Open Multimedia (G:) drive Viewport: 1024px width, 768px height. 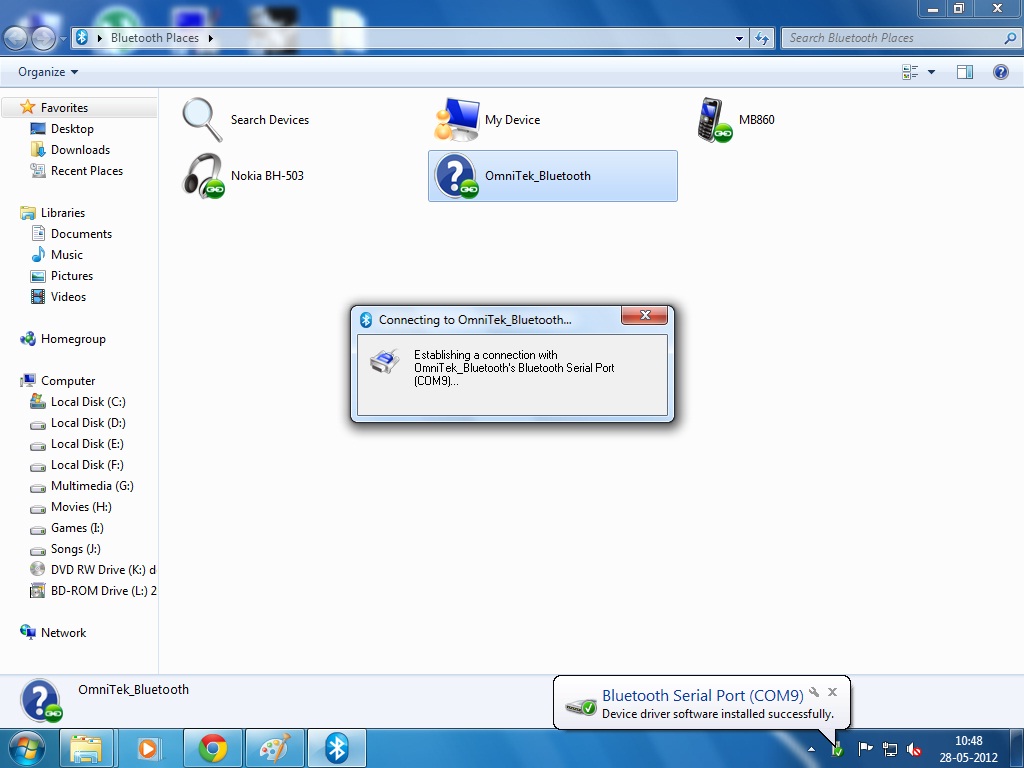coord(92,486)
